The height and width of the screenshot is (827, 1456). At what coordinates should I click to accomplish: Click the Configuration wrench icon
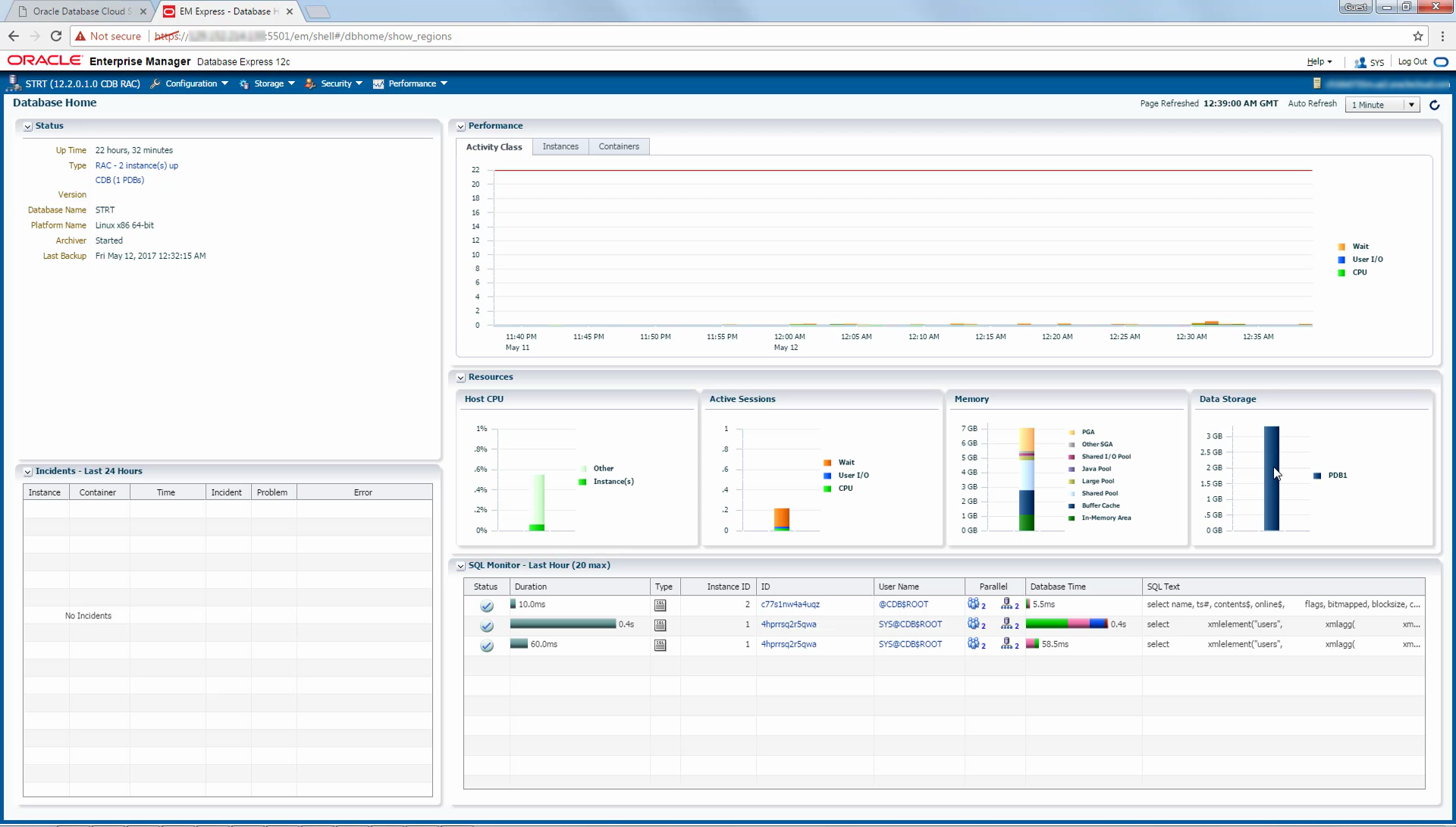[155, 83]
